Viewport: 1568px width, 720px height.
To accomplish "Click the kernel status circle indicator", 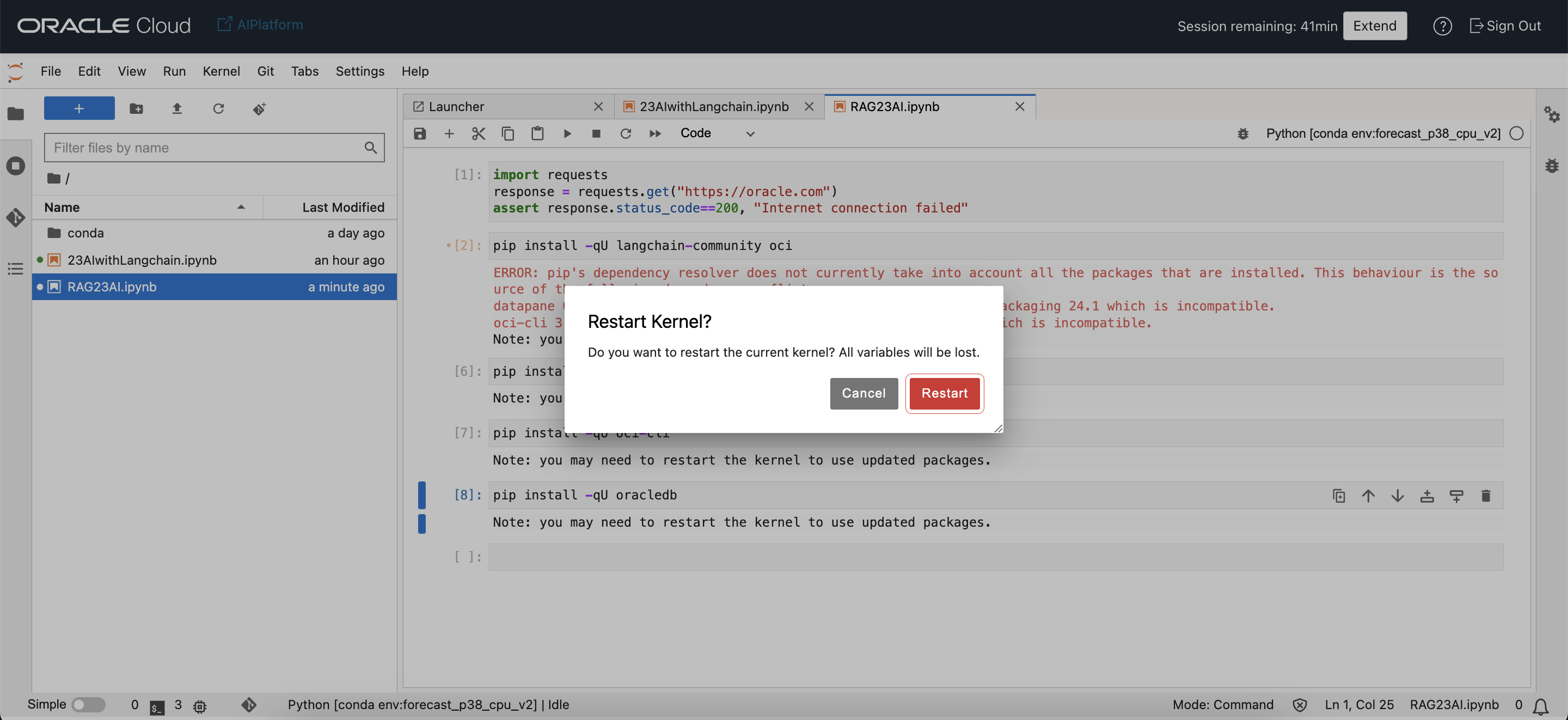I will tap(1516, 133).
